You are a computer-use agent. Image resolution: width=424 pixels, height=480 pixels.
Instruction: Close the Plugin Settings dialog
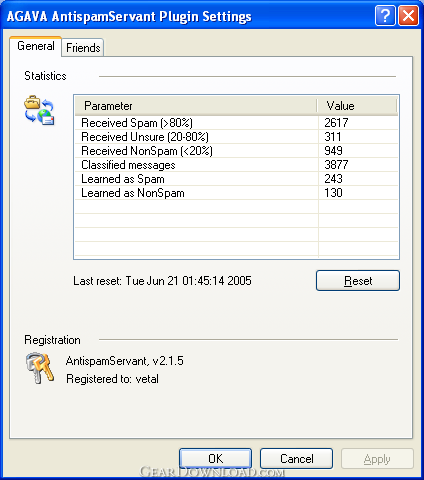[x=408, y=16]
